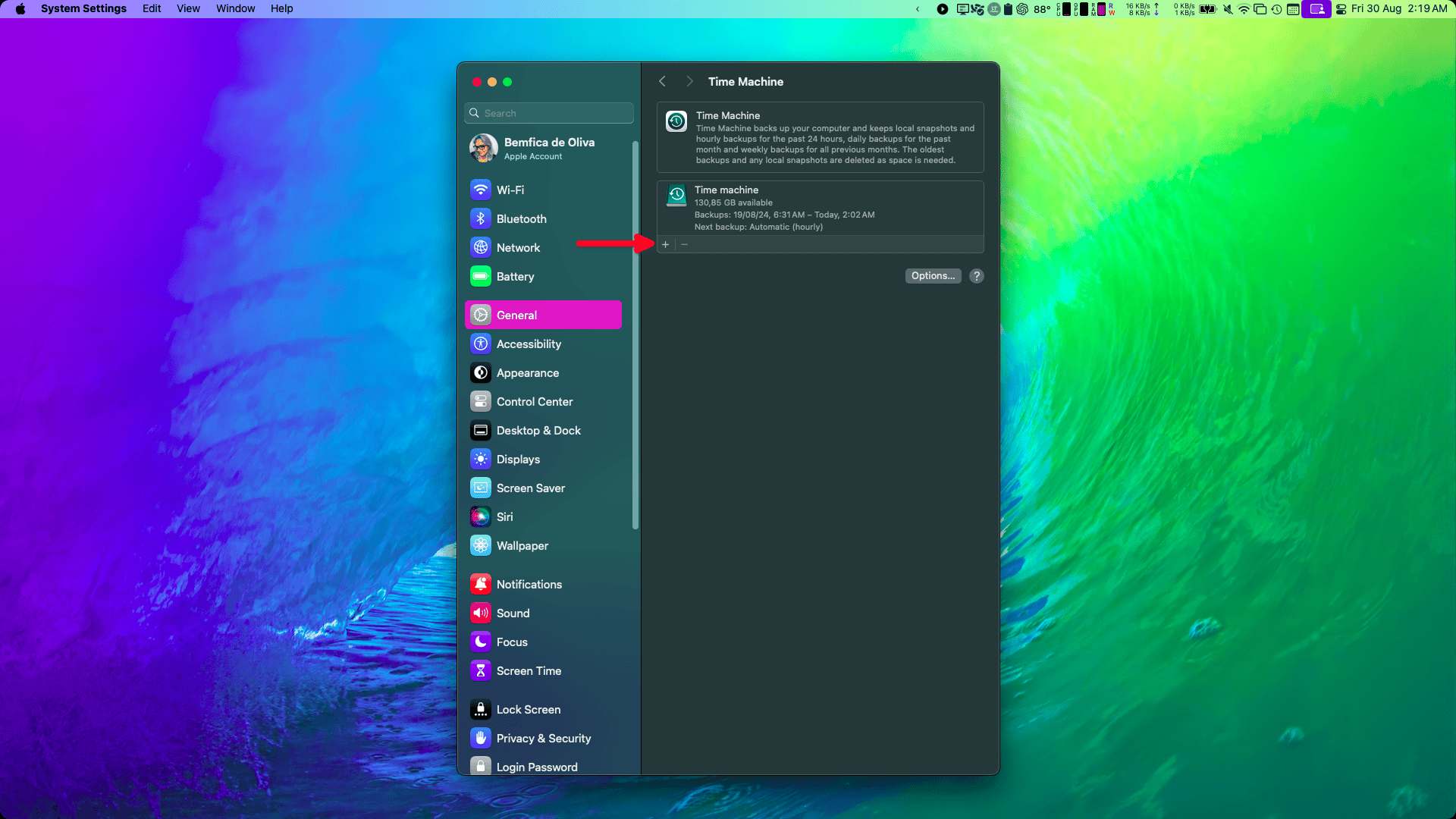Open Control Center from menu bar
The height and width of the screenshot is (819, 1456).
click(x=1341, y=9)
